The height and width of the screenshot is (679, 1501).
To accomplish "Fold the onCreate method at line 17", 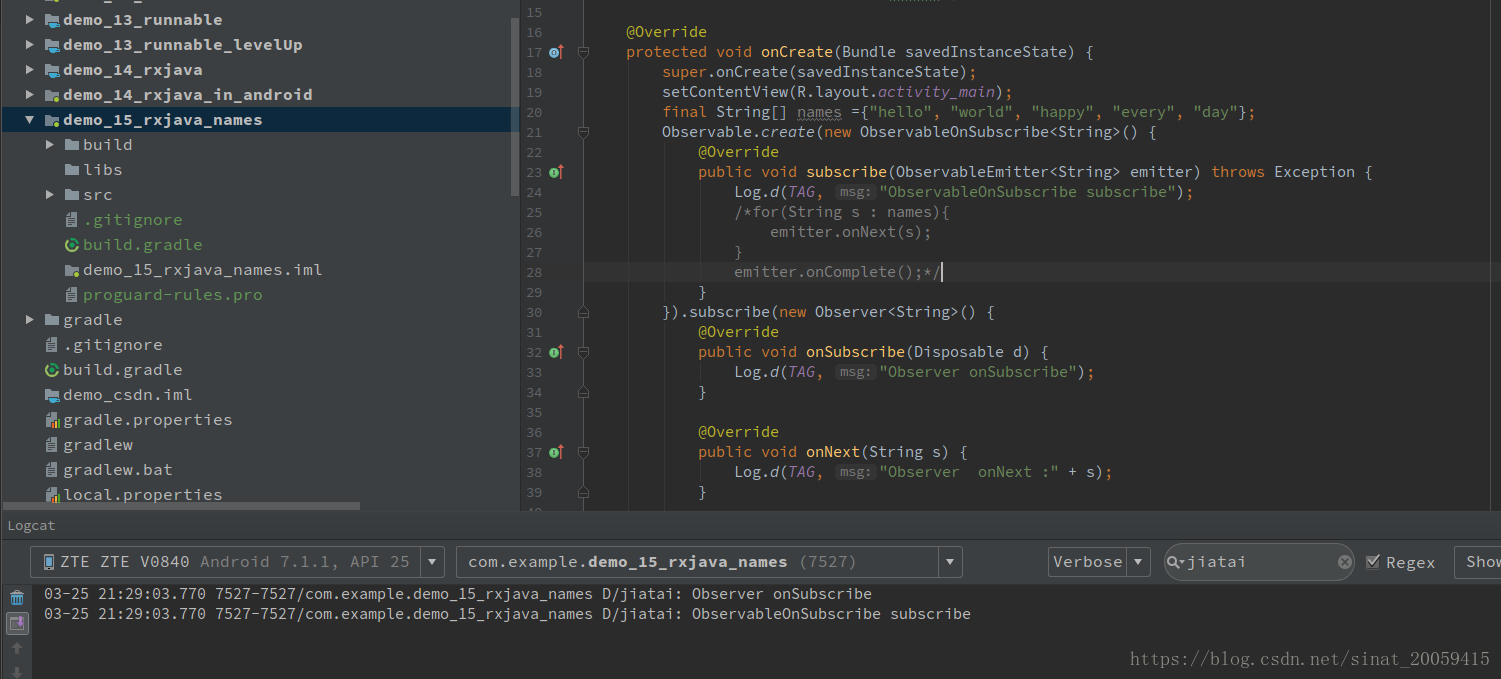I will point(584,52).
